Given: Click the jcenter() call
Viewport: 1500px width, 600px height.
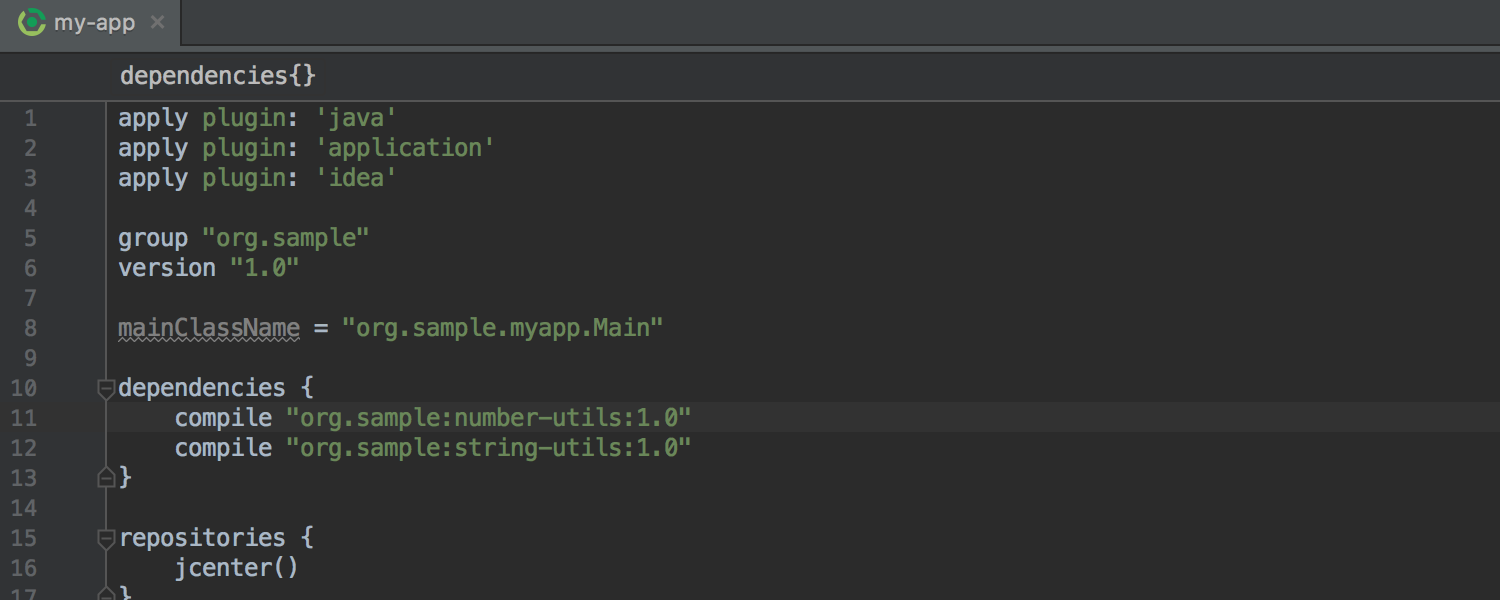Looking at the screenshot, I should tap(237, 568).
